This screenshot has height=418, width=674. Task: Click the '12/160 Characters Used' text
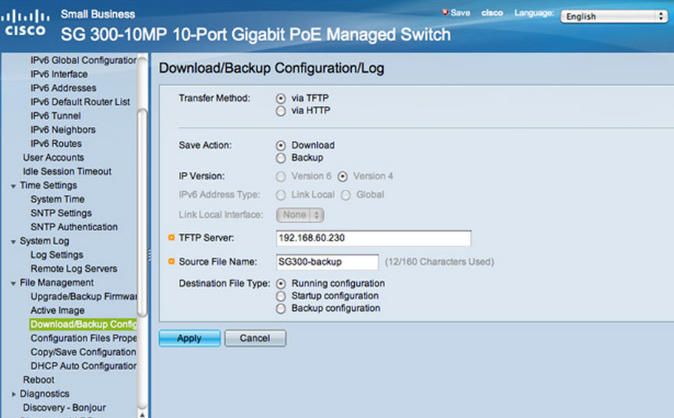point(439,262)
